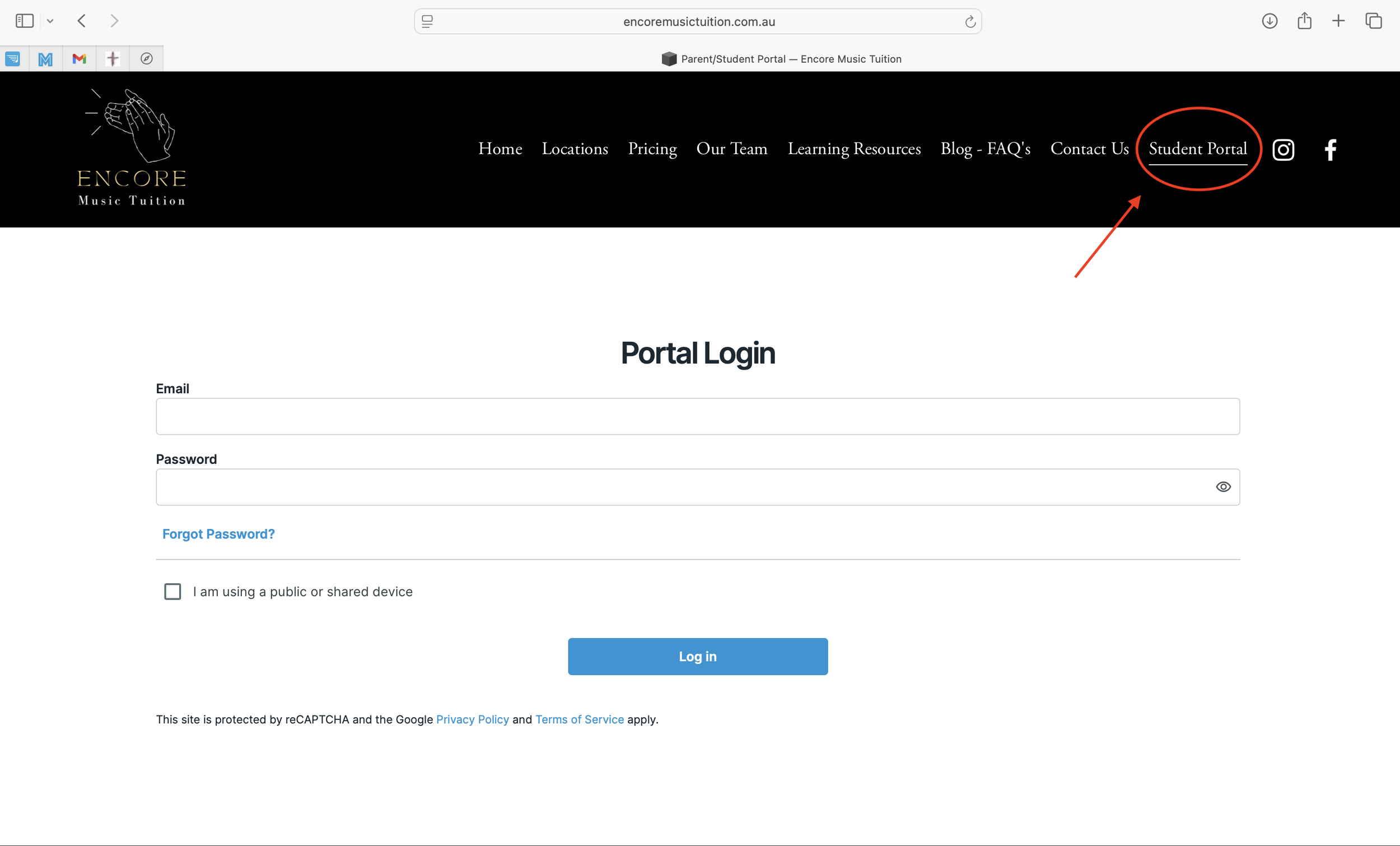
Task: Open Safari downloads icon
Action: pyautogui.click(x=1270, y=21)
